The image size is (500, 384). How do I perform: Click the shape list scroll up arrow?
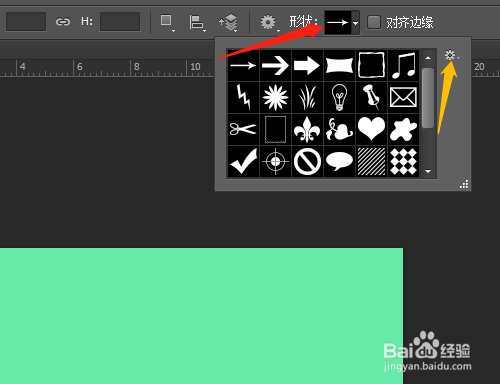point(428,58)
